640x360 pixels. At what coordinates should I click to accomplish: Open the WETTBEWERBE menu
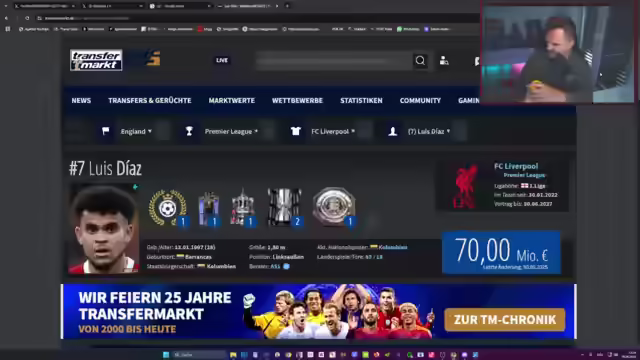tap(297, 100)
